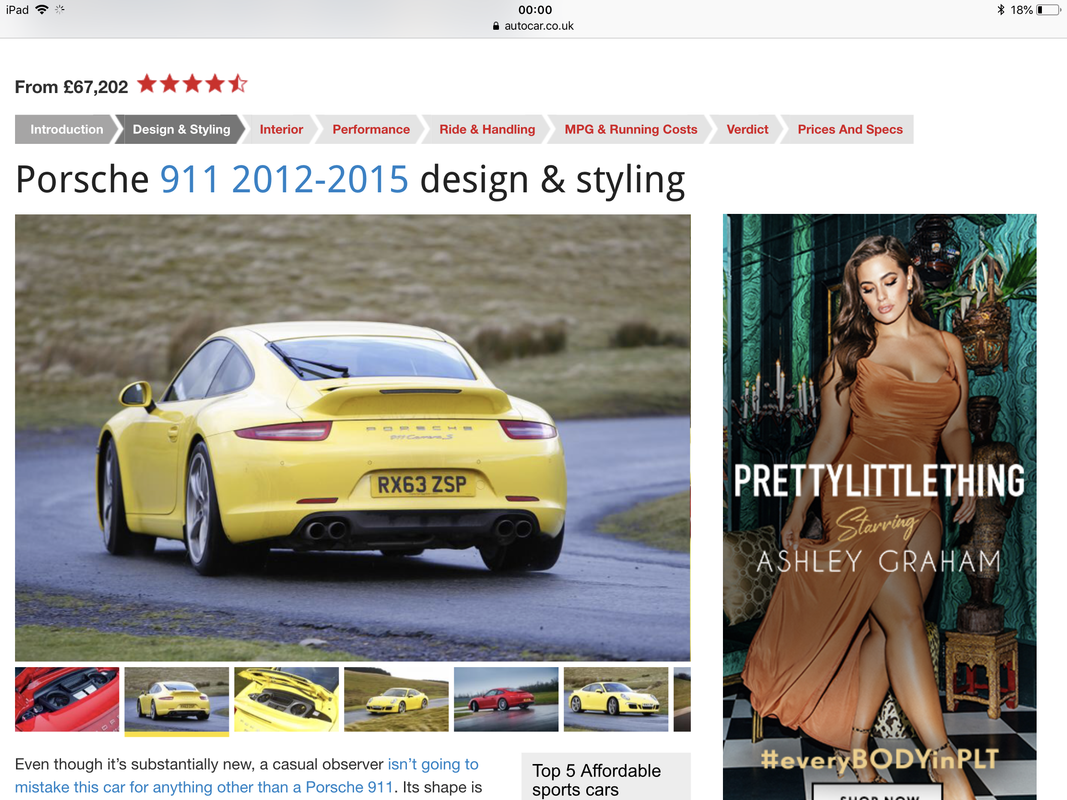Open Top 5 Affordable sports cars box
The width and height of the screenshot is (1067, 800).
coord(606,776)
